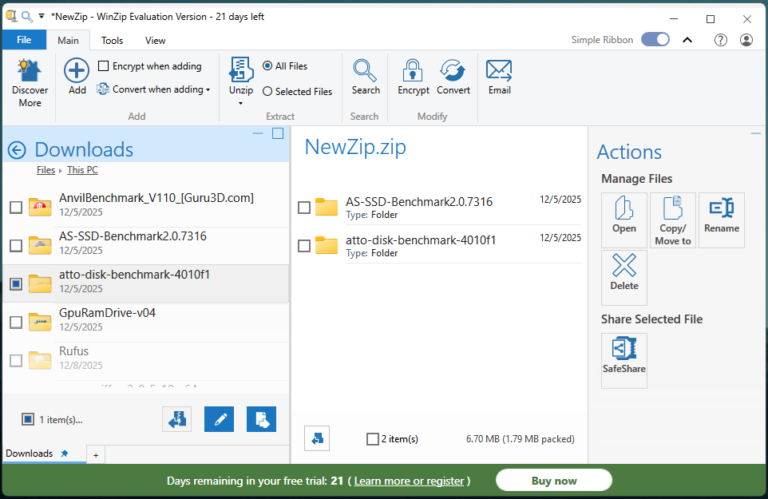The width and height of the screenshot is (768, 499).
Task: Collapse the Actions pane dash icon
Action: coord(756,133)
